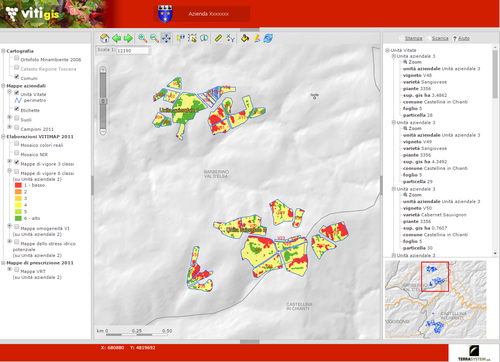This screenshot has width=500, height=362.
Task: Toggle the Etichette layer checkbox
Action: click(x=17, y=109)
